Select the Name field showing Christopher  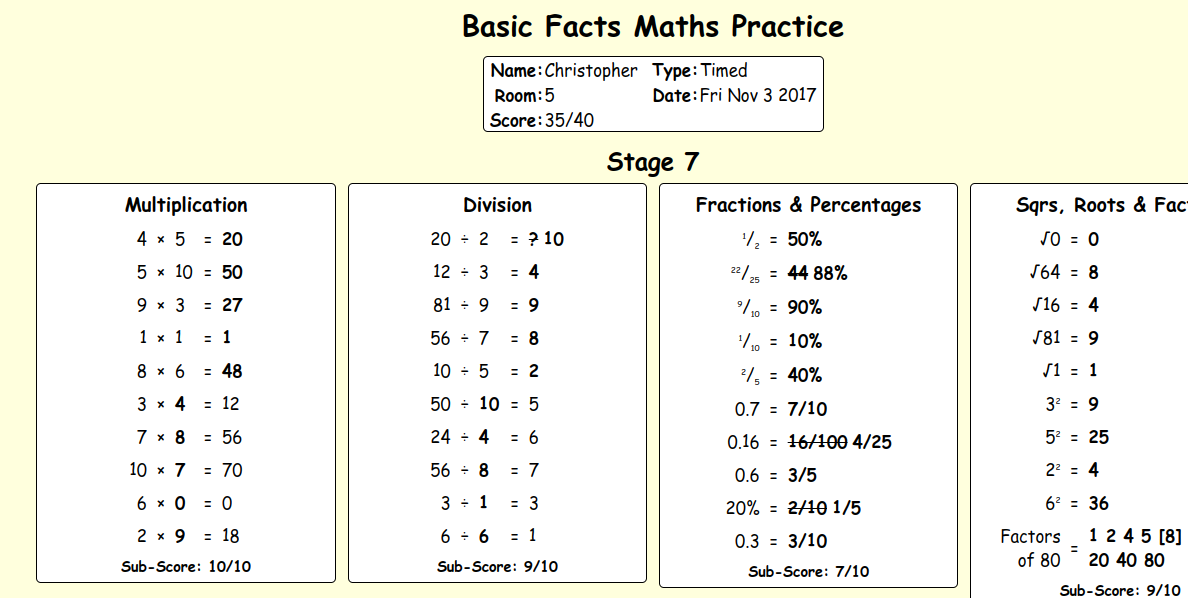click(x=564, y=70)
